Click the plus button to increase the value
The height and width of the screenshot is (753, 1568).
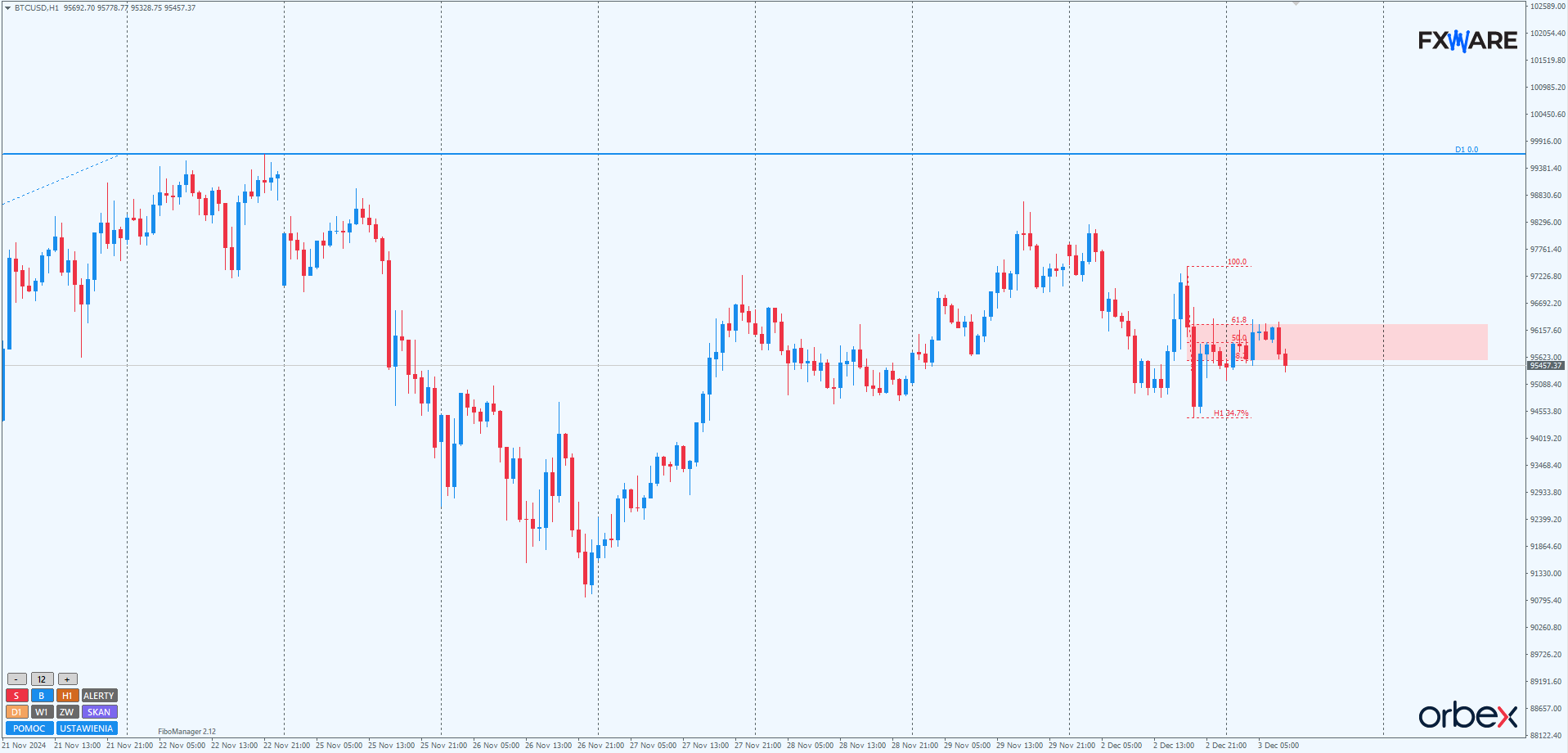[68, 679]
